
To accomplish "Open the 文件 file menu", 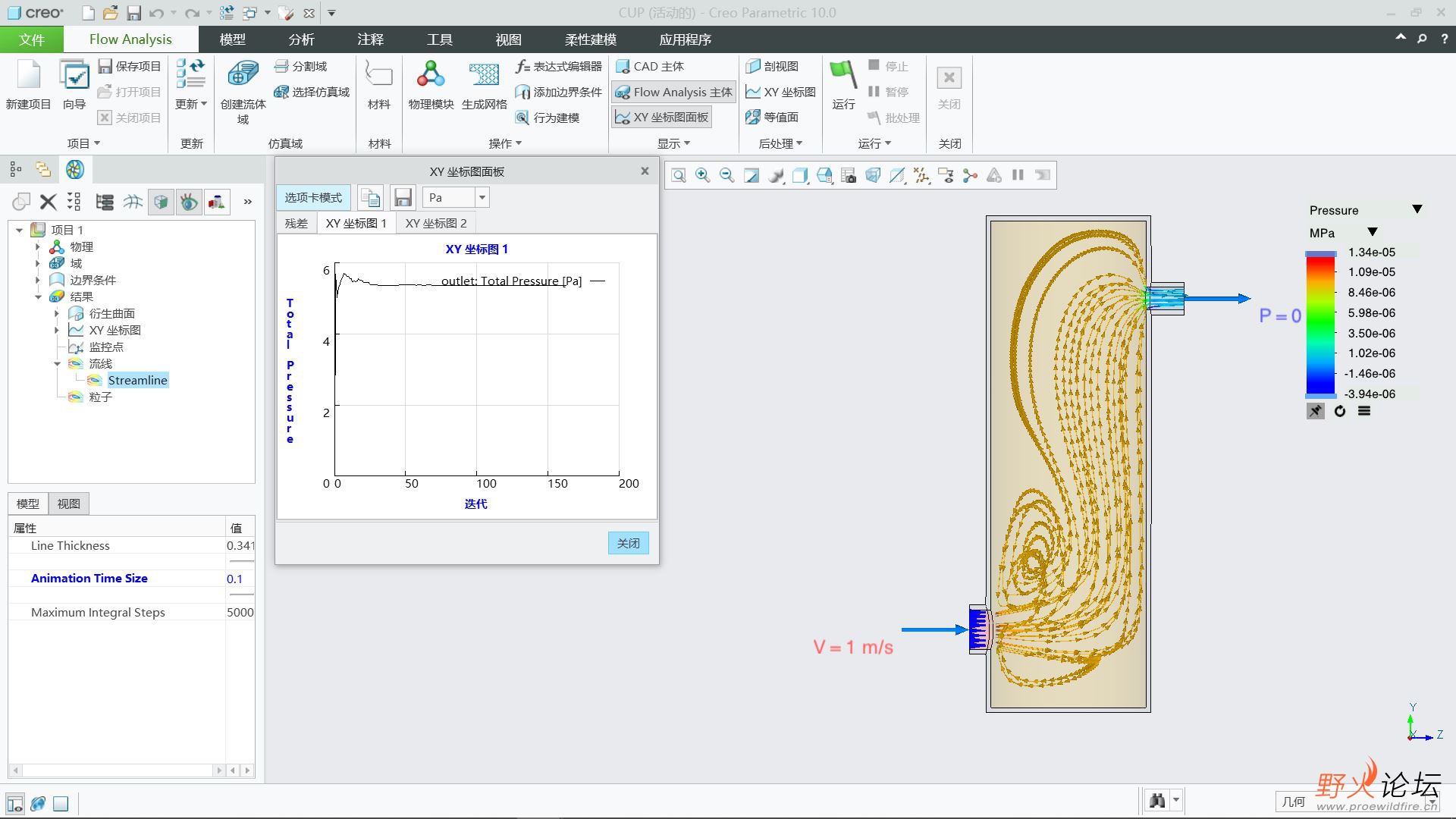I will coord(32,39).
